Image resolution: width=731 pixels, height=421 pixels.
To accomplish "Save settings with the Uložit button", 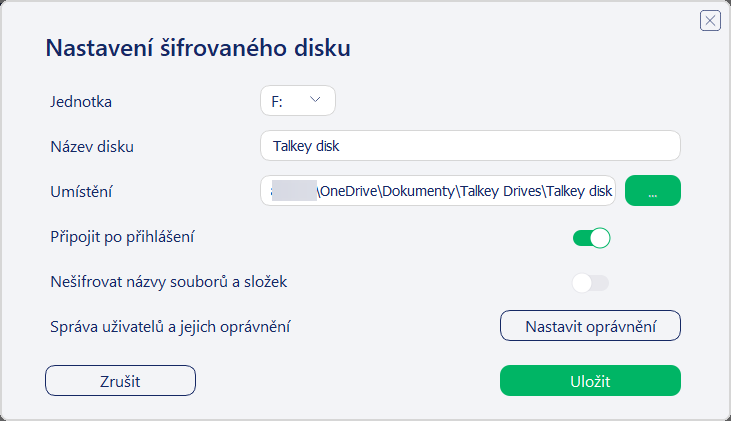I will pos(590,381).
